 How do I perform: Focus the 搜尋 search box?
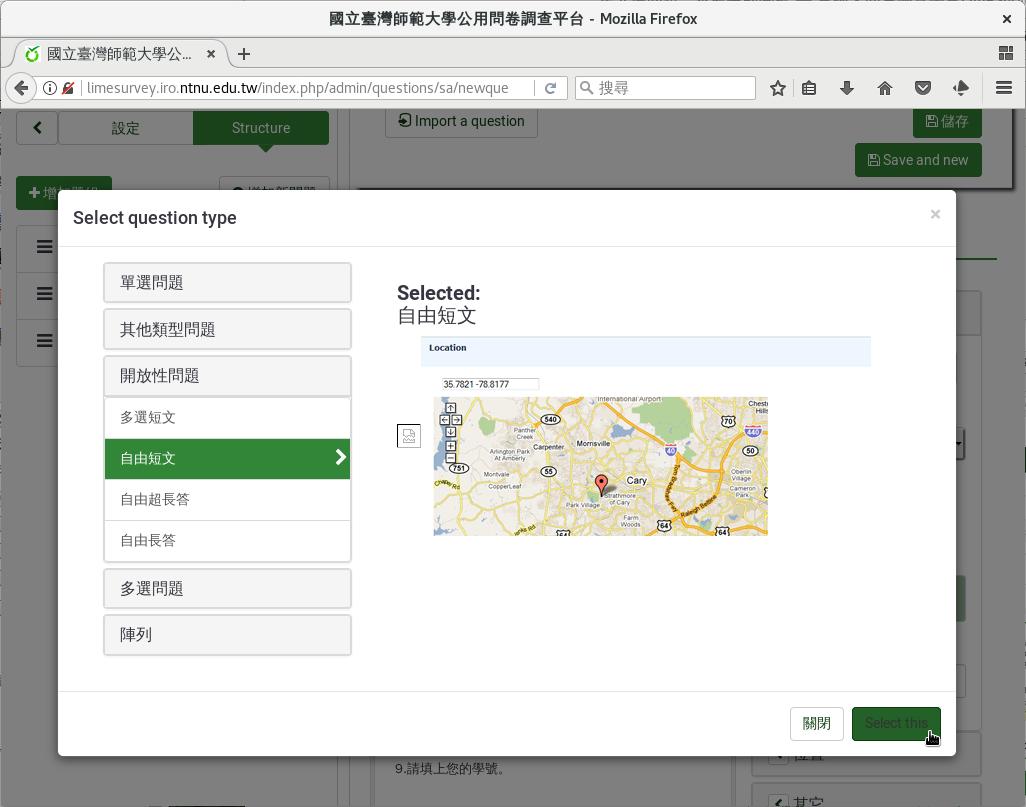tap(665, 88)
